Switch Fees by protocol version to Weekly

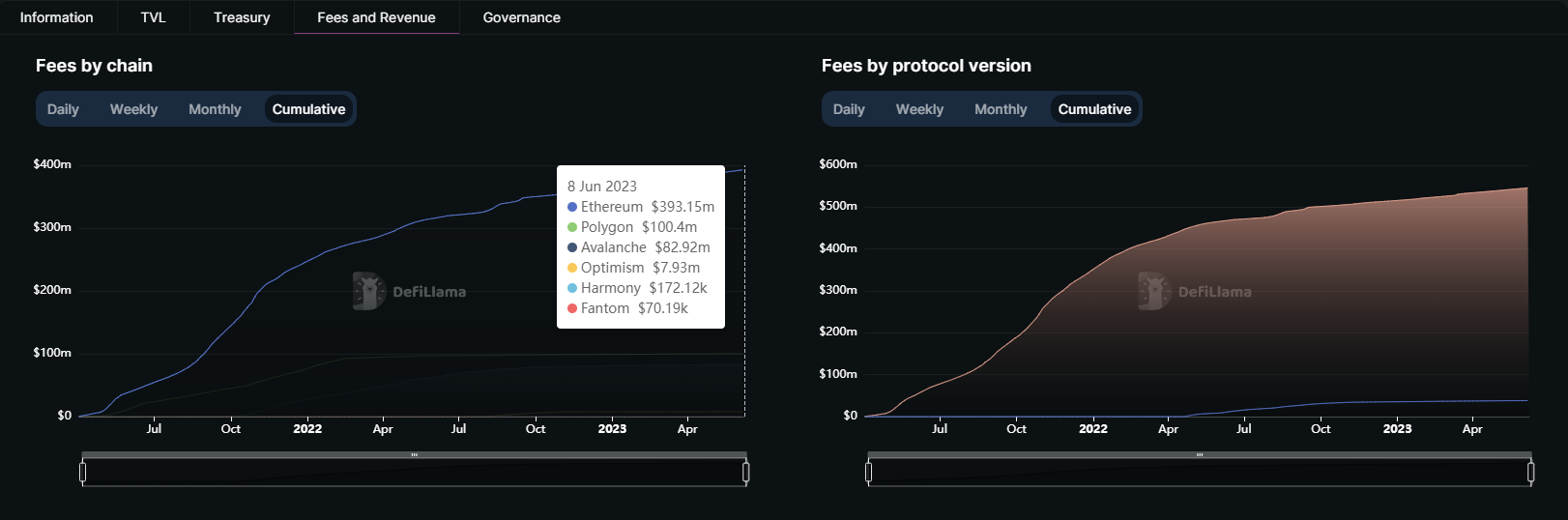tap(919, 109)
